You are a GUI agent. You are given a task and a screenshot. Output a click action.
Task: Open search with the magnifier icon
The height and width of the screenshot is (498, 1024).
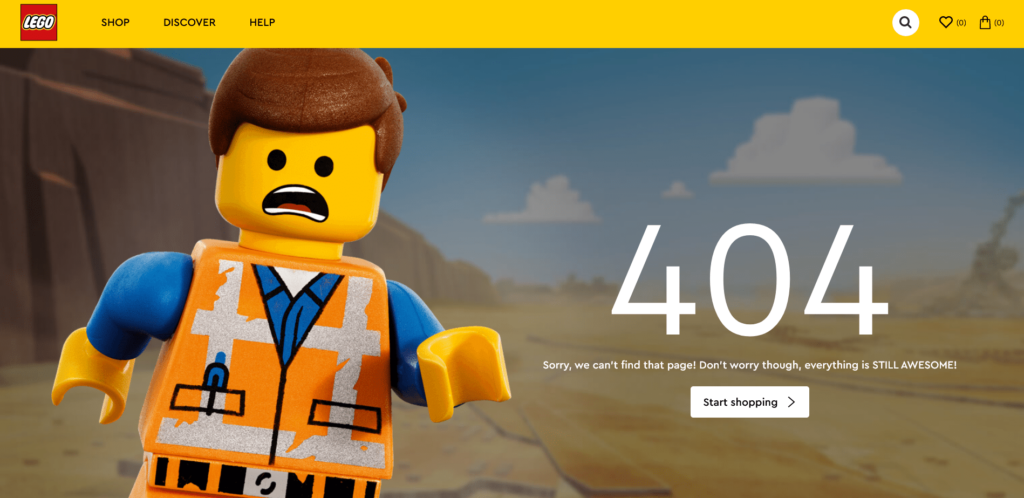click(x=905, y=22)
